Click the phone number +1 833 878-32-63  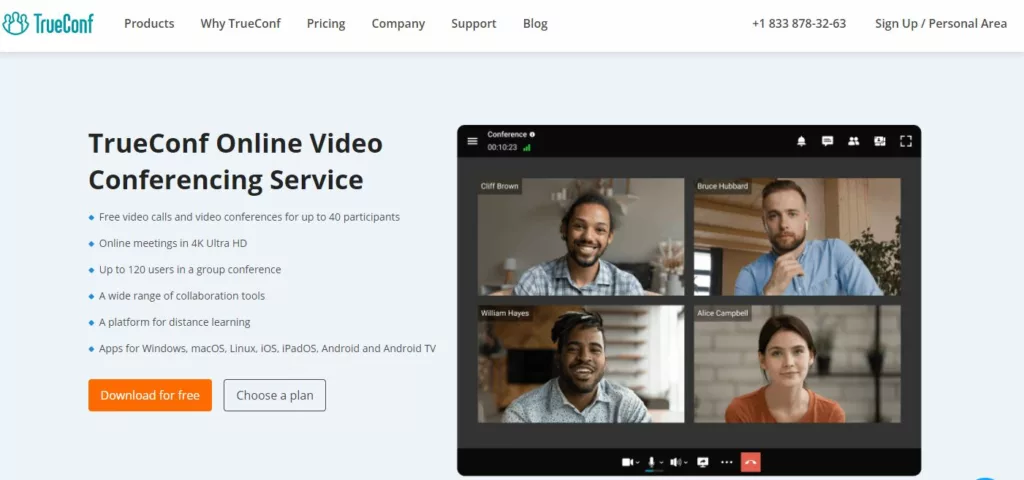click(799, 24)
